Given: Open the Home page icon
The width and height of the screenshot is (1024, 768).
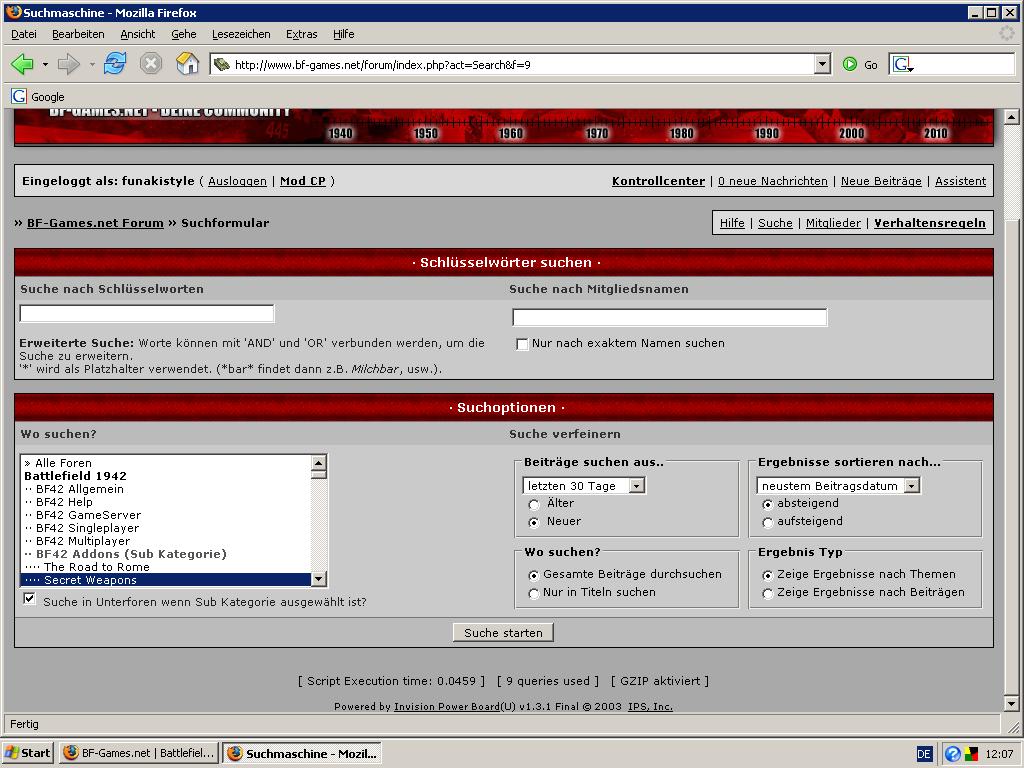Looking at the screenshot, I should click(187, 63).
